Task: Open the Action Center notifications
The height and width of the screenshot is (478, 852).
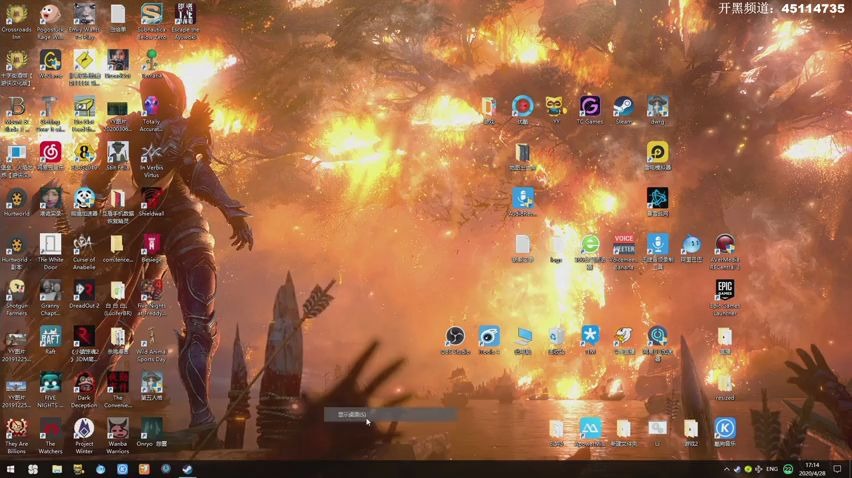Action: coord(837,469)
